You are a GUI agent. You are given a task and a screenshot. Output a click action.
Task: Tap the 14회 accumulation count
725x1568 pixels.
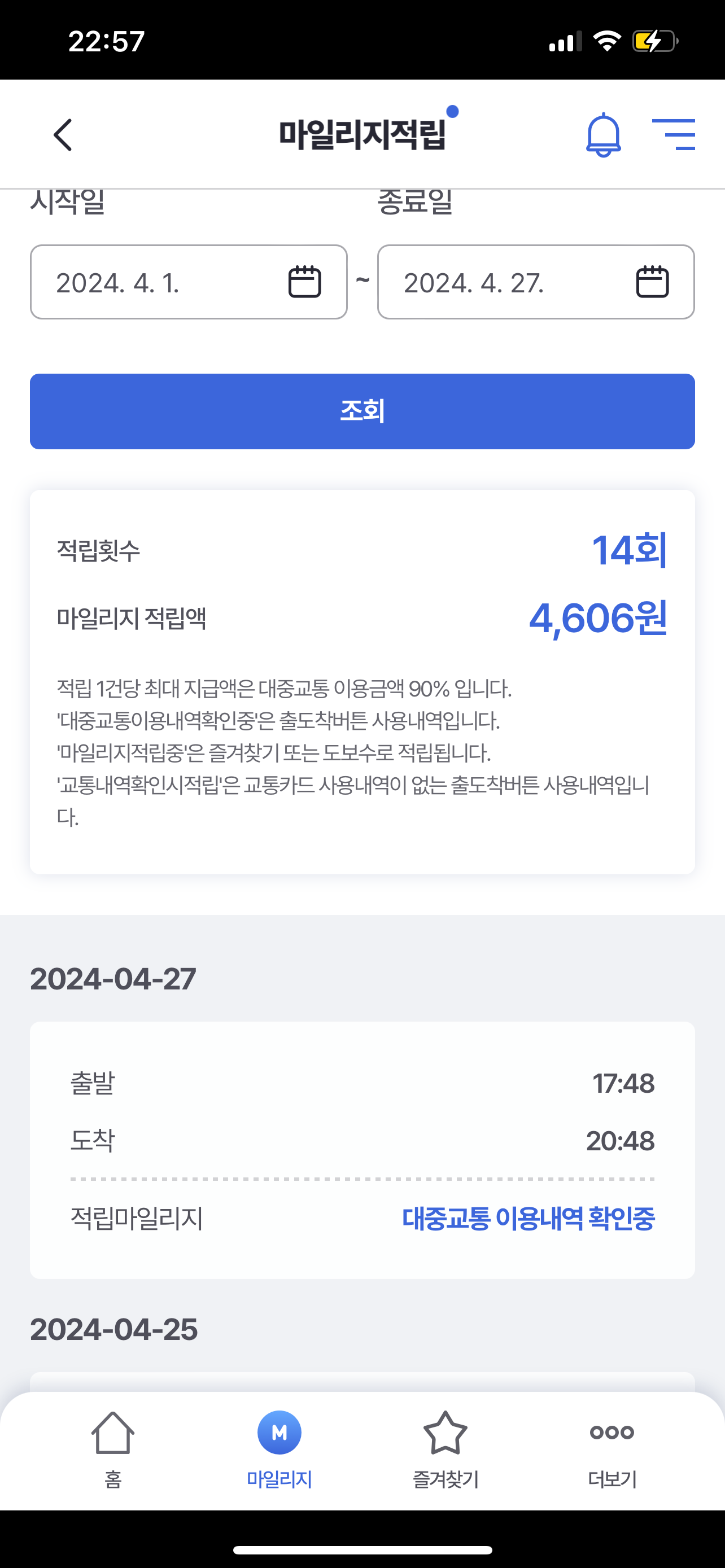630,550
